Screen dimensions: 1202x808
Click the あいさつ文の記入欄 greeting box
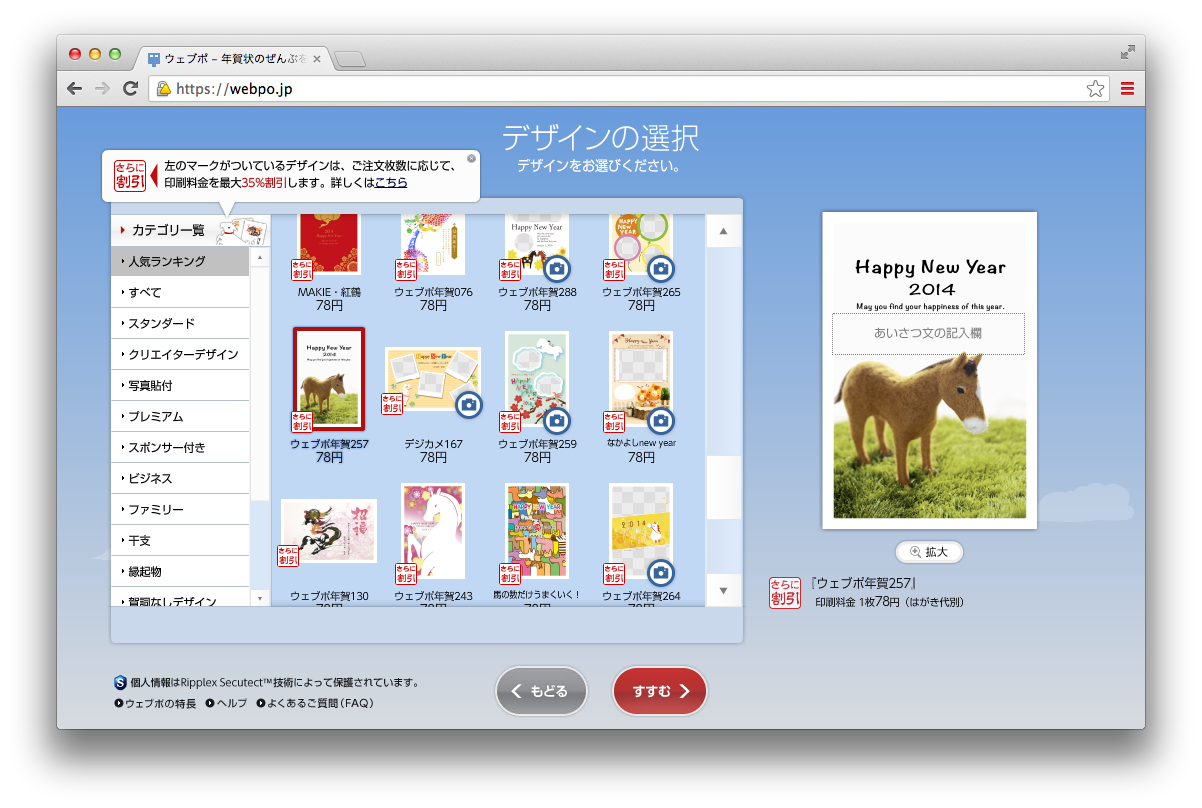pos(928,333)
